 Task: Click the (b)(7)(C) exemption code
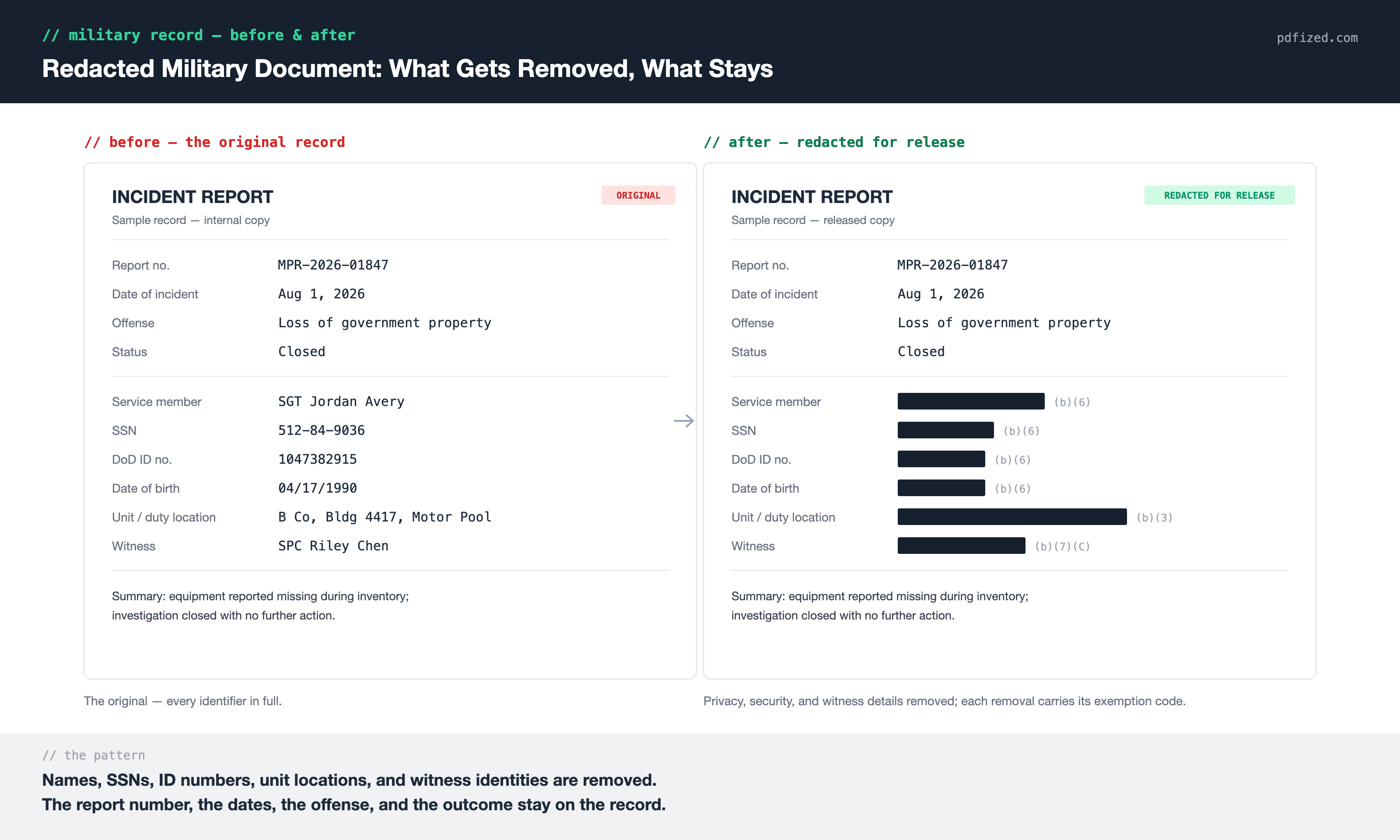tap(1062, 546)
